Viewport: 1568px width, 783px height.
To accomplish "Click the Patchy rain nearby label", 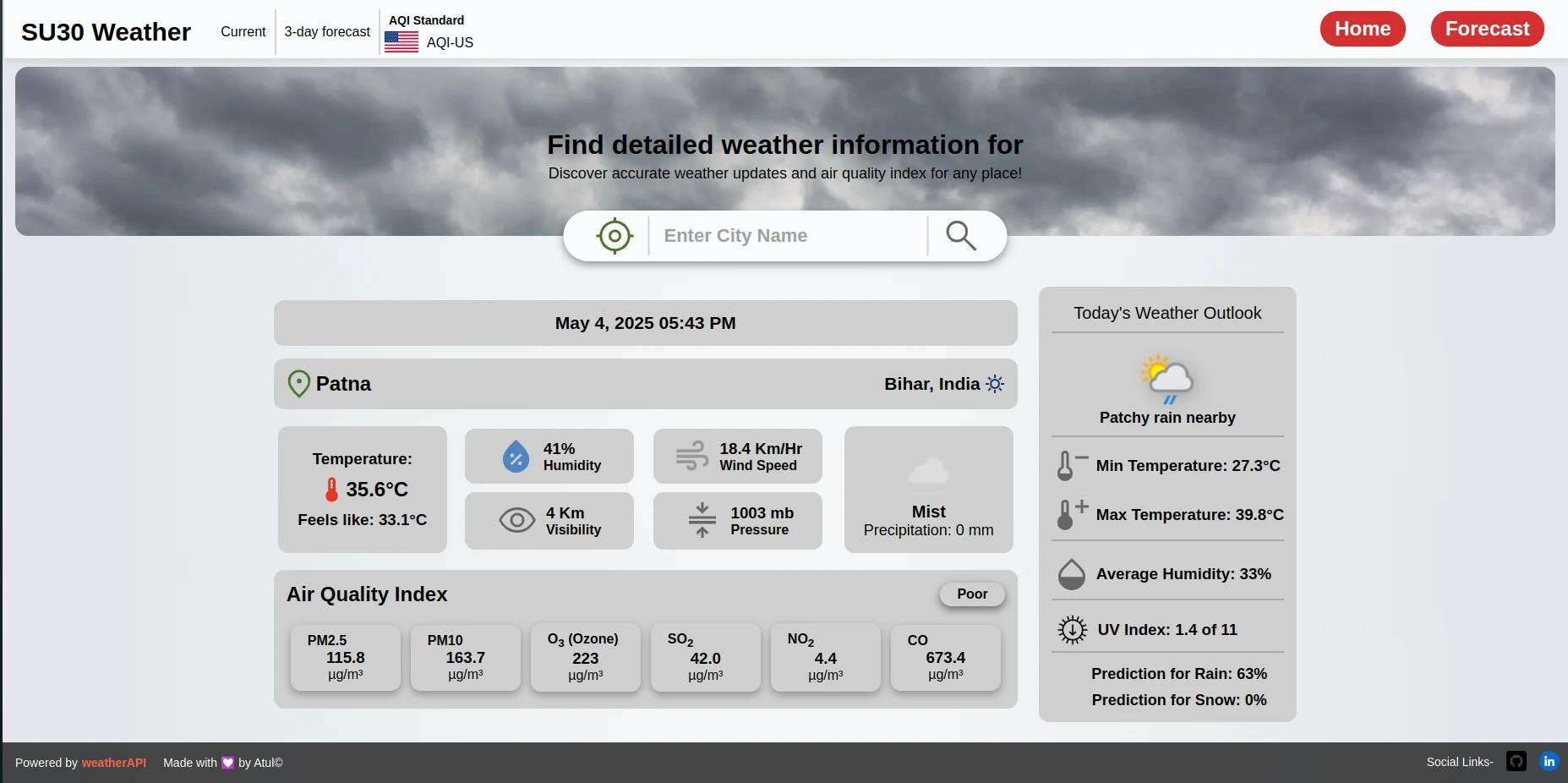I will click(x=1167, y=418).
